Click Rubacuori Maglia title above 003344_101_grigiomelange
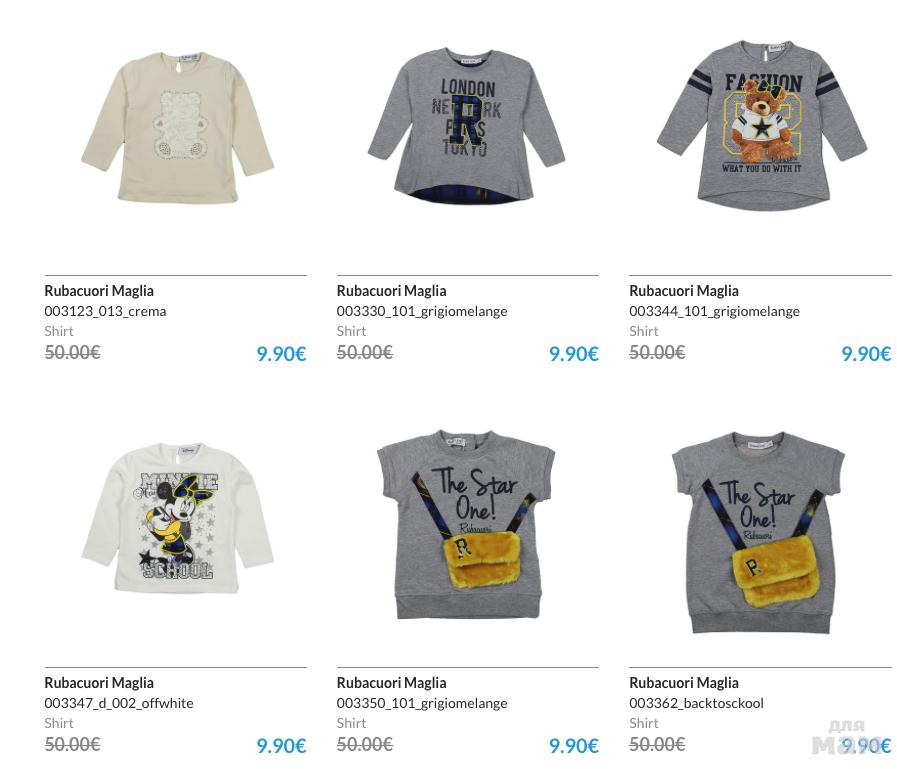Viewport: 897px width, 769px height. 684,291
